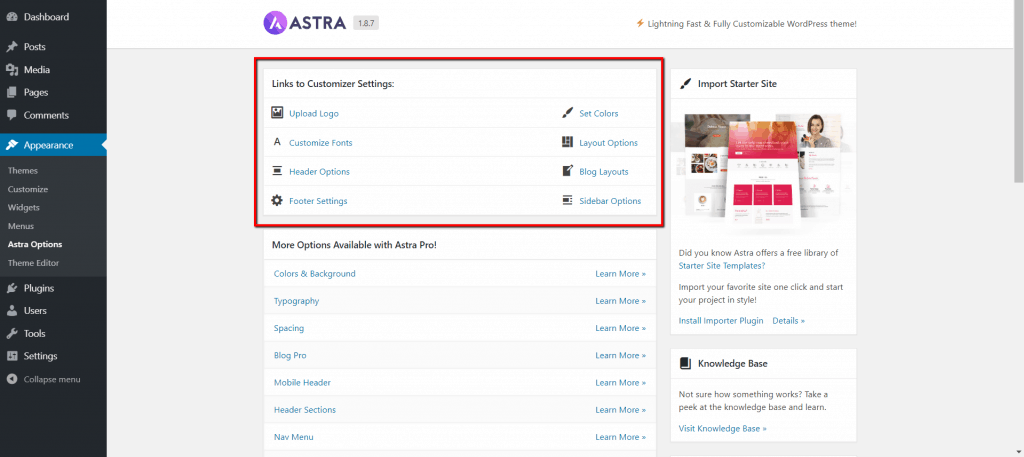The width and height of the screenshot is (1024, 457).
Task: Click the Users person icon
Action: coord(12,311)
